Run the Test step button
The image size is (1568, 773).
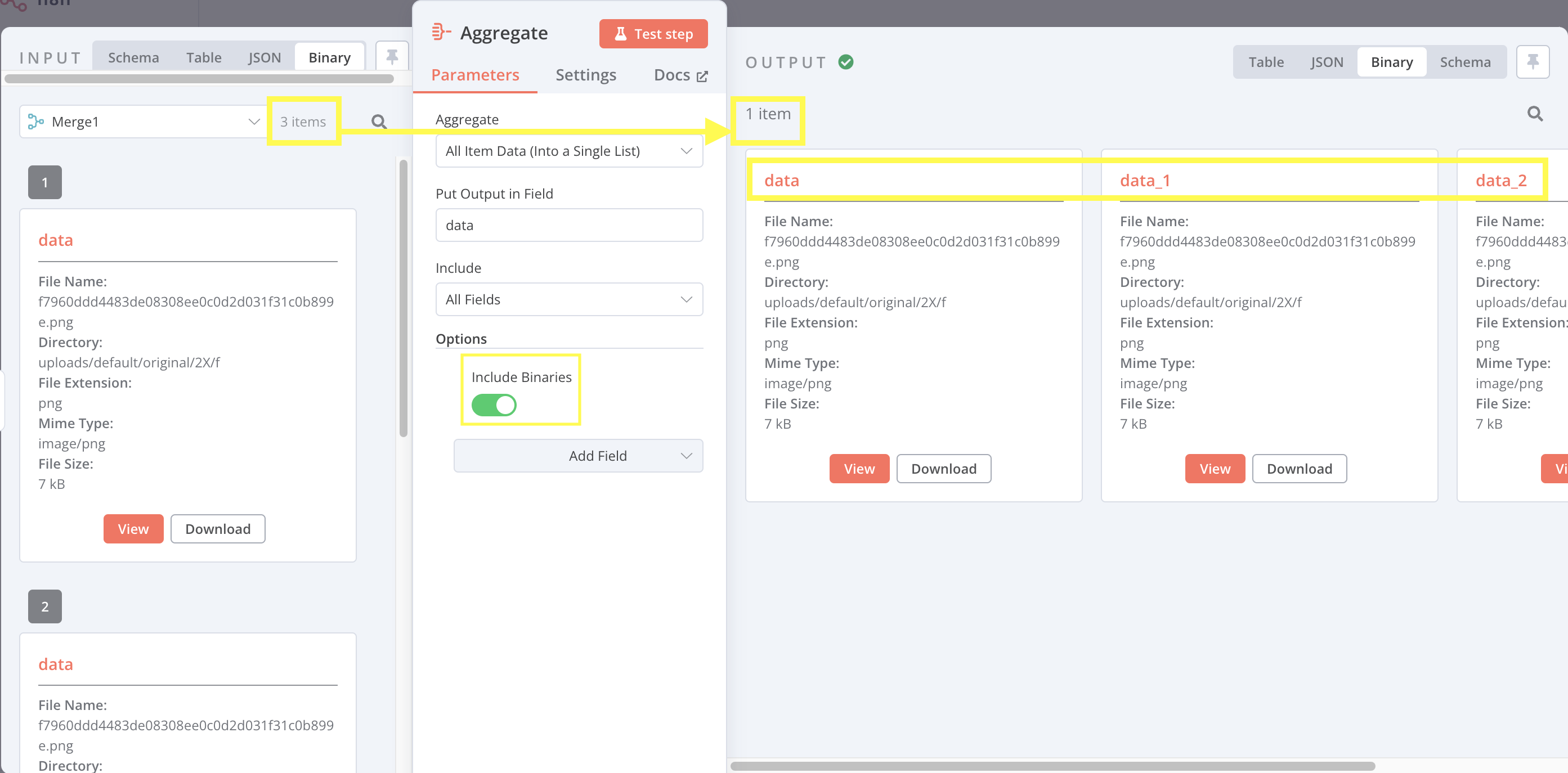(653, 34)
